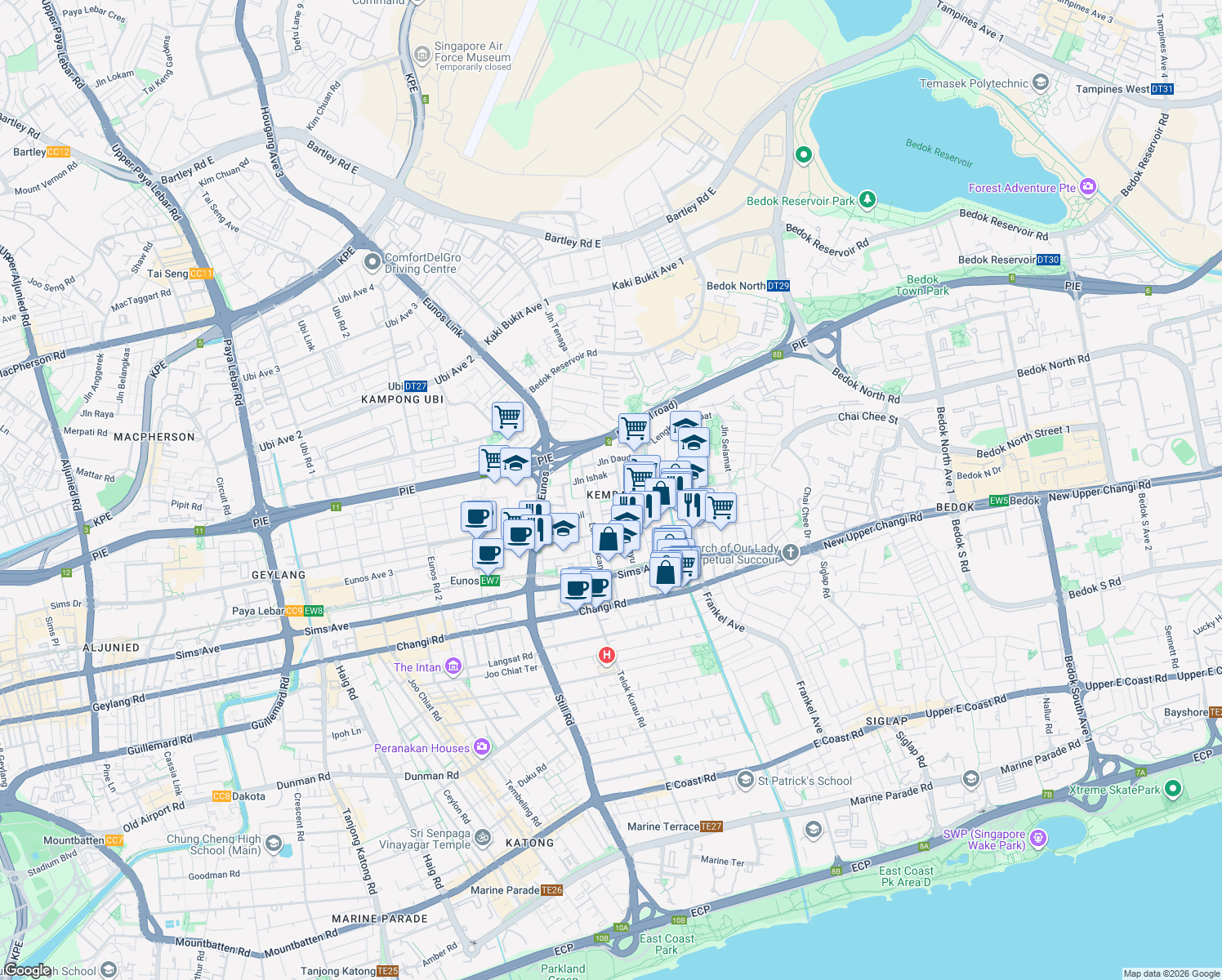1222x980 pixels.
Task: Open the Forest Adventure Pte camera icon
Action: (x=1088, y=187)
